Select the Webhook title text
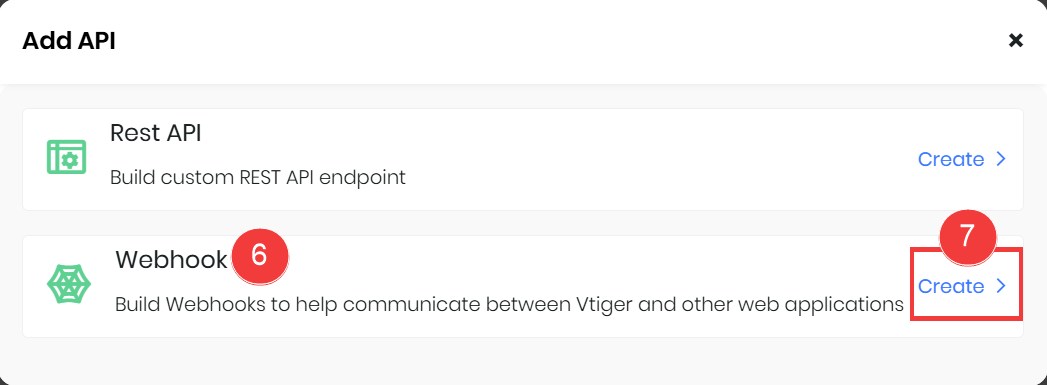The height and width of the screenshot is (385, 1047). coord(172,260)
